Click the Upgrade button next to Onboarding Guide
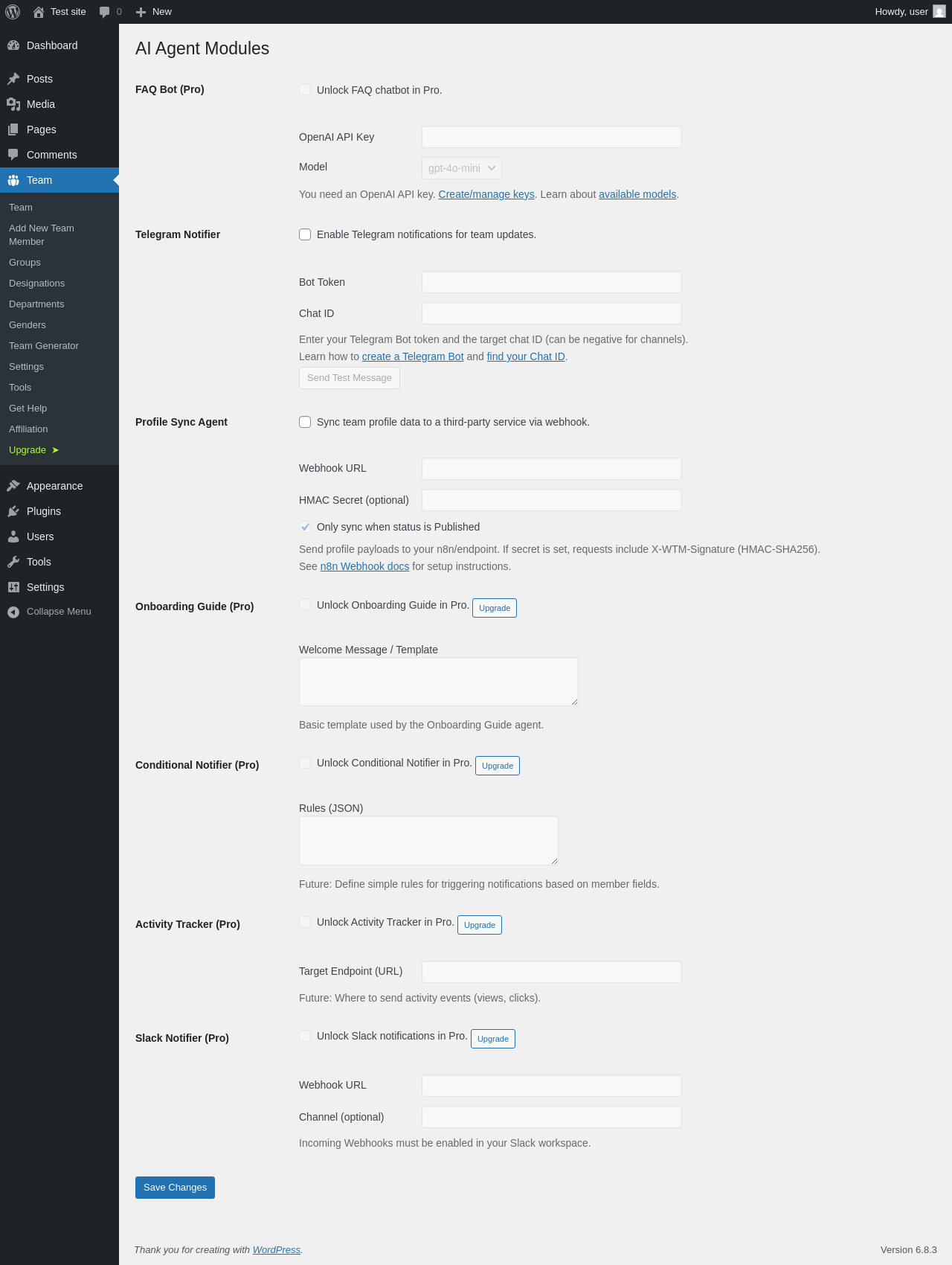Image resolution: width=952 pixels, height=1265 pixels. pos(495,608)
